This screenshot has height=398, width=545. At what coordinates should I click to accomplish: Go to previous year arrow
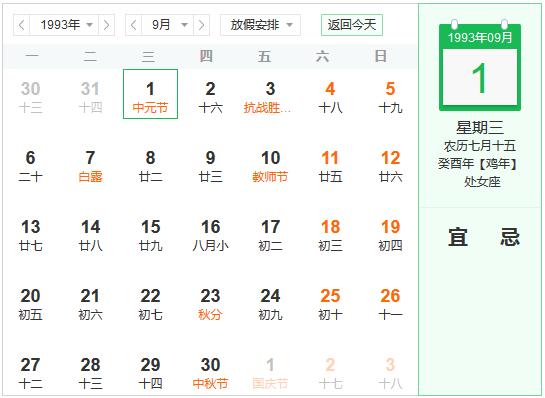coord(22,25)
